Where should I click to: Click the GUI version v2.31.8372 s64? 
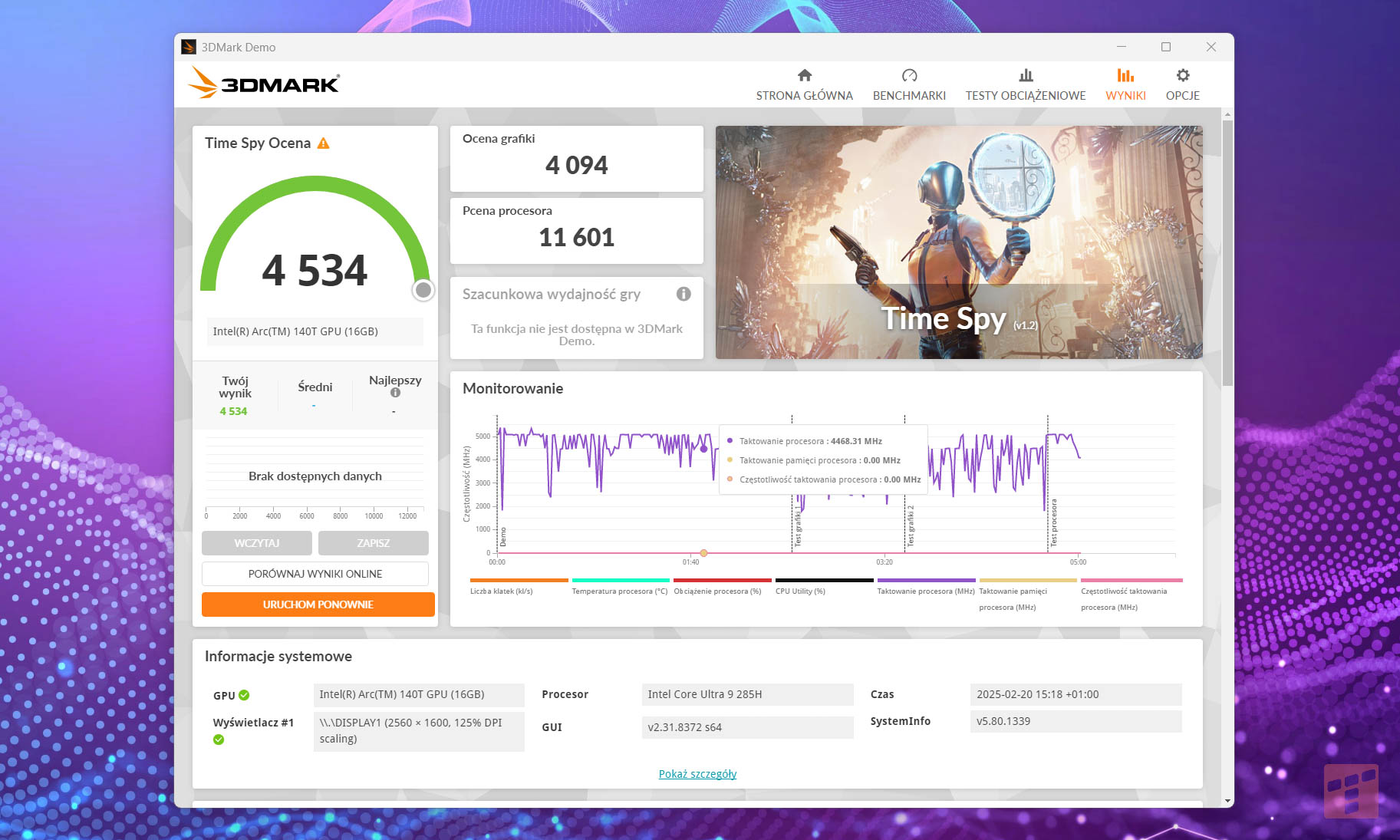tap(747, 727)
